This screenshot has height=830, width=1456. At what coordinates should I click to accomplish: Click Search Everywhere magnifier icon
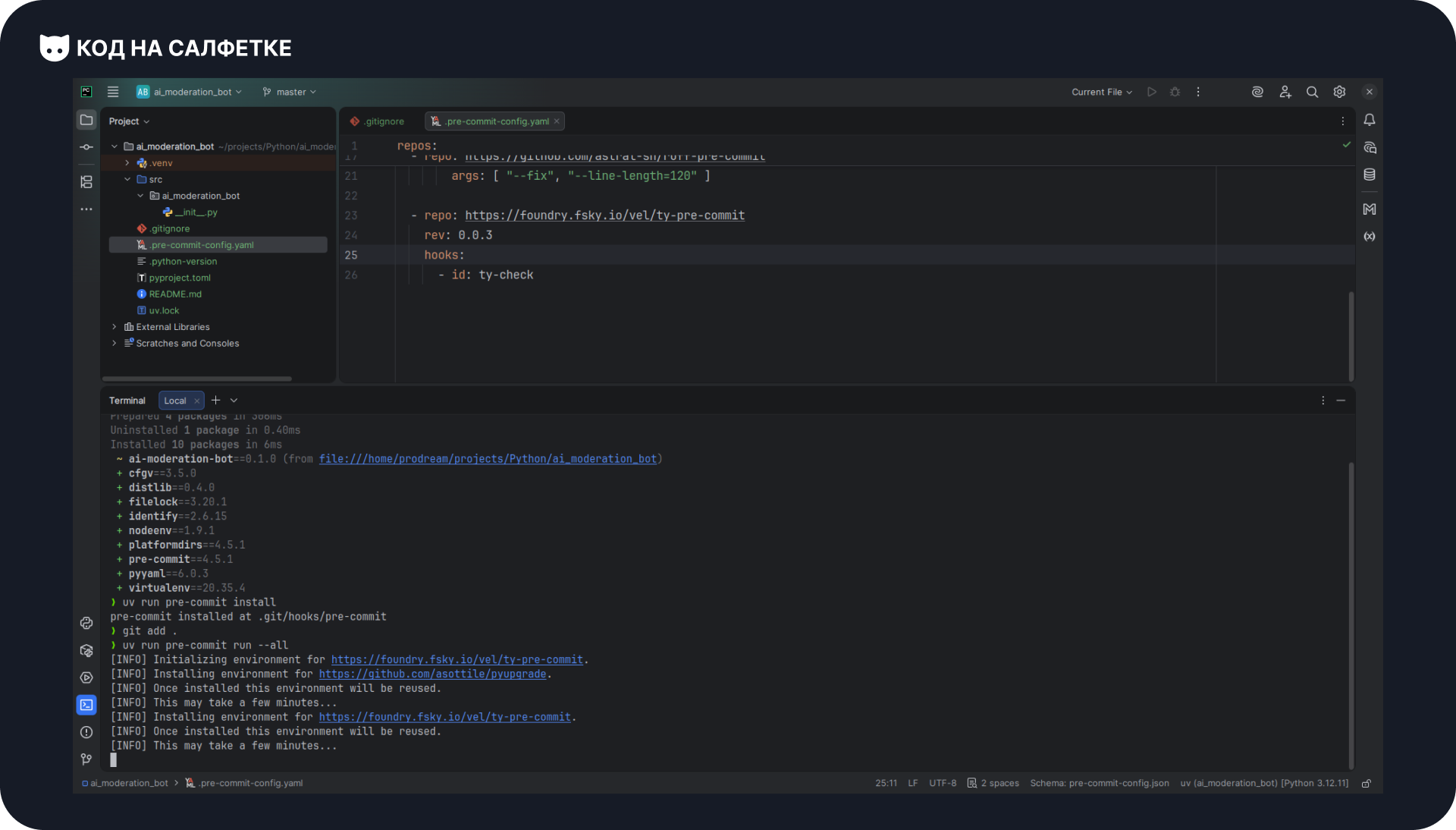pos(1312,92)
